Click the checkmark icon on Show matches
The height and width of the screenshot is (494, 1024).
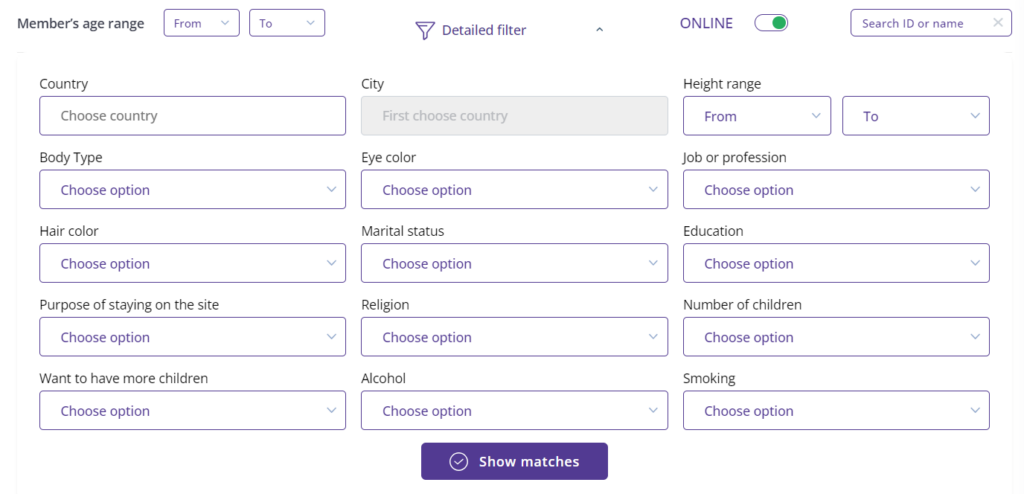point(459,461)
